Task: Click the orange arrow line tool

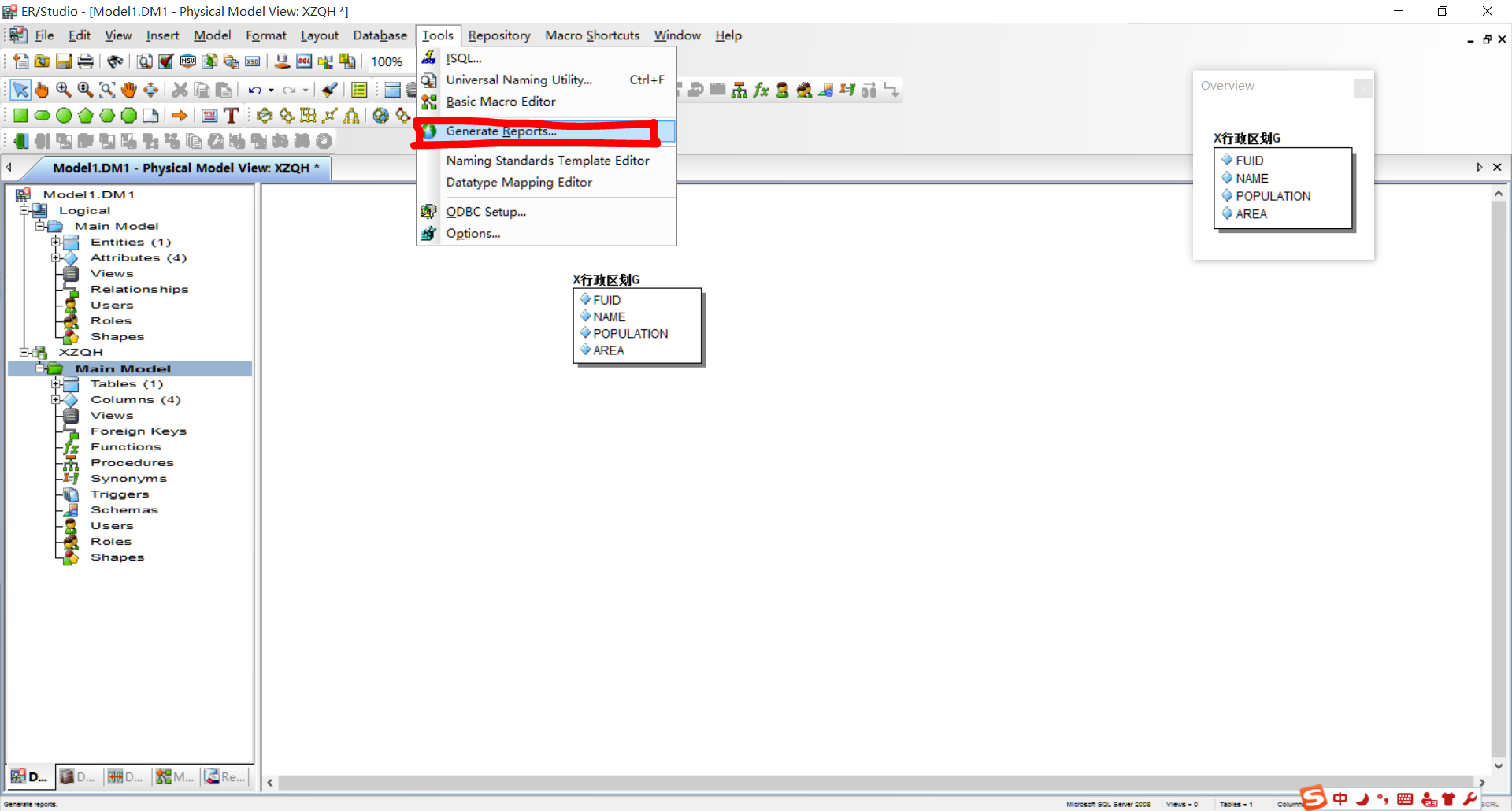Action: pos(180,116)
